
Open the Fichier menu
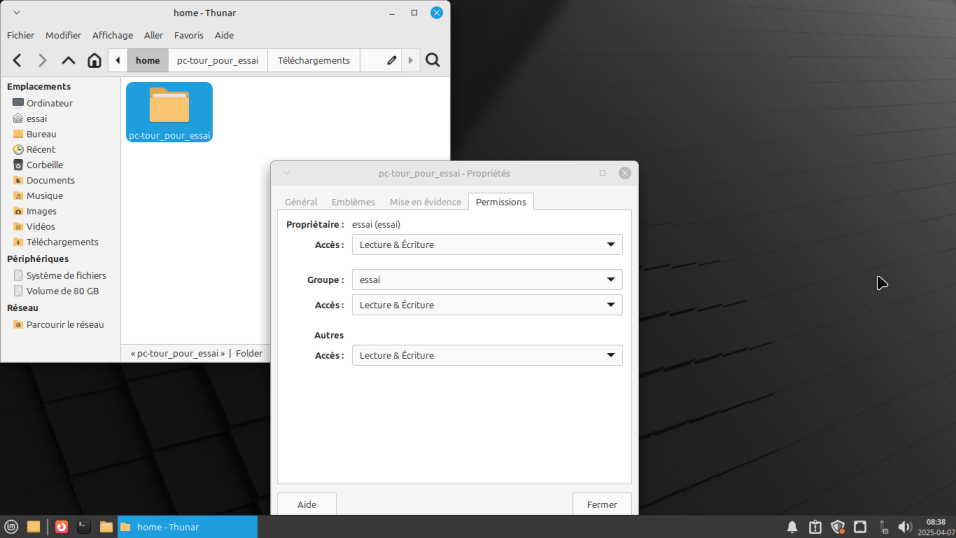(x=20, y=35)
